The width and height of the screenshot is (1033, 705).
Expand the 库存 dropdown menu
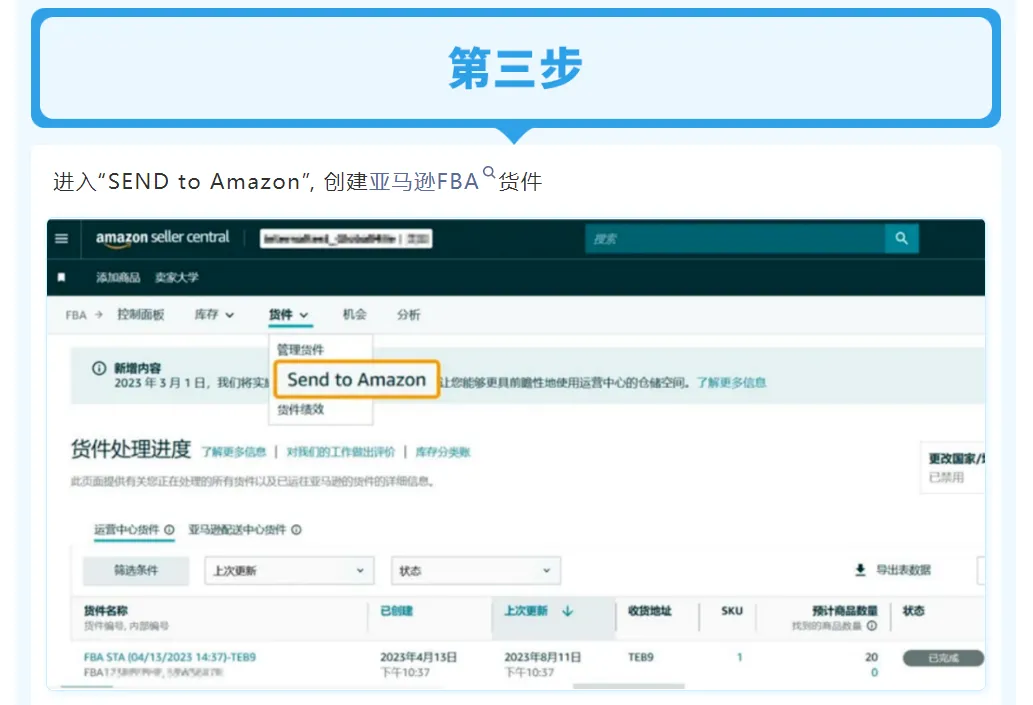coord(214,315)
